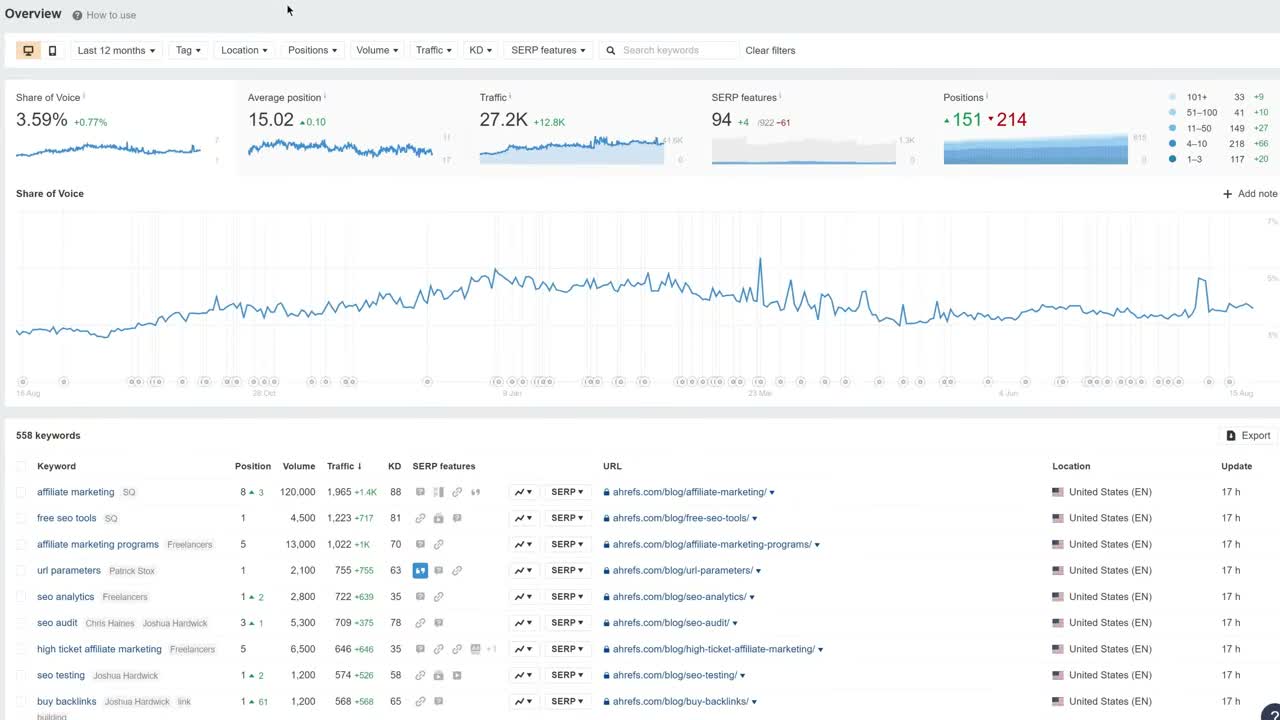Screen dimensions: 1280x720
Task: Click the Export button
Action: [1248, 436]
